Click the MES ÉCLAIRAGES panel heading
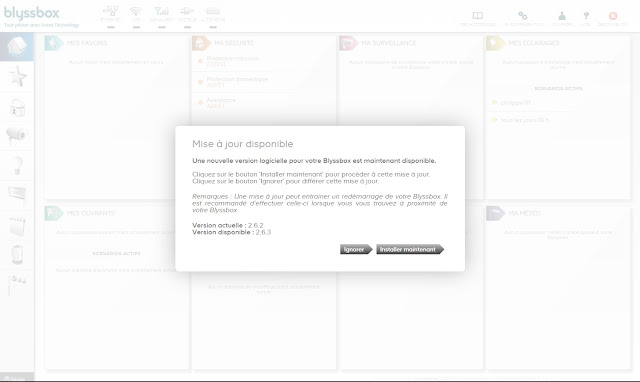Image resolution: width=640 pixels, height=382 pixels. [534, 43]
